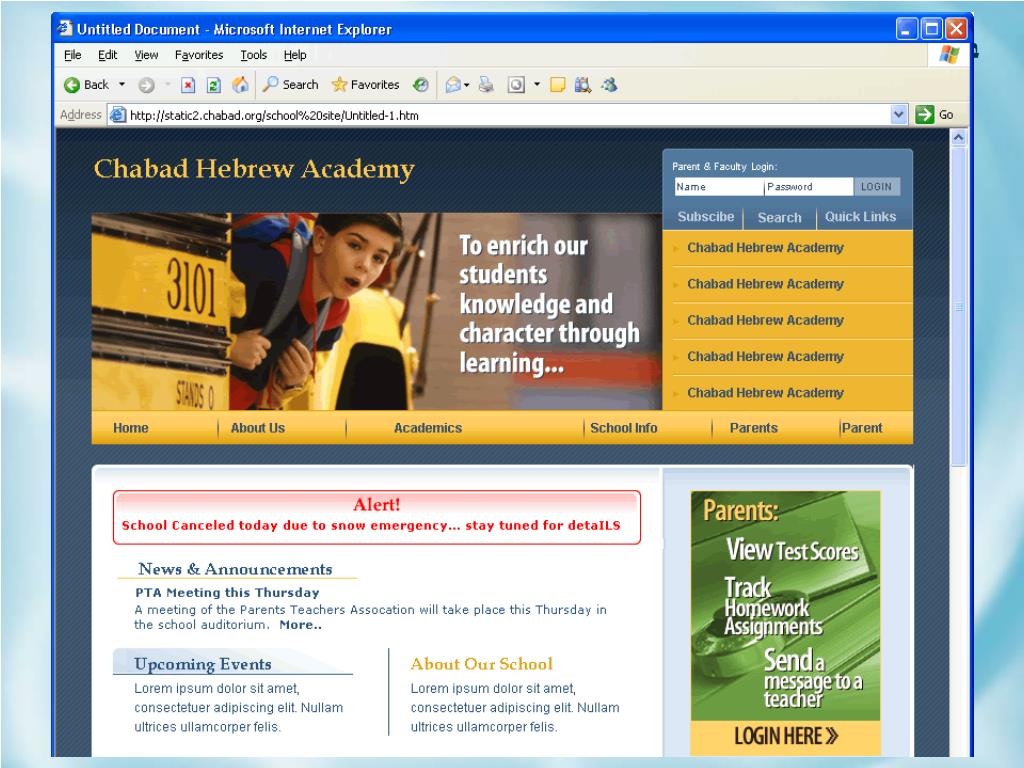Click the Research book icon
The image size is (1024, 768).
pyautogui.click(x=583, y=85)
